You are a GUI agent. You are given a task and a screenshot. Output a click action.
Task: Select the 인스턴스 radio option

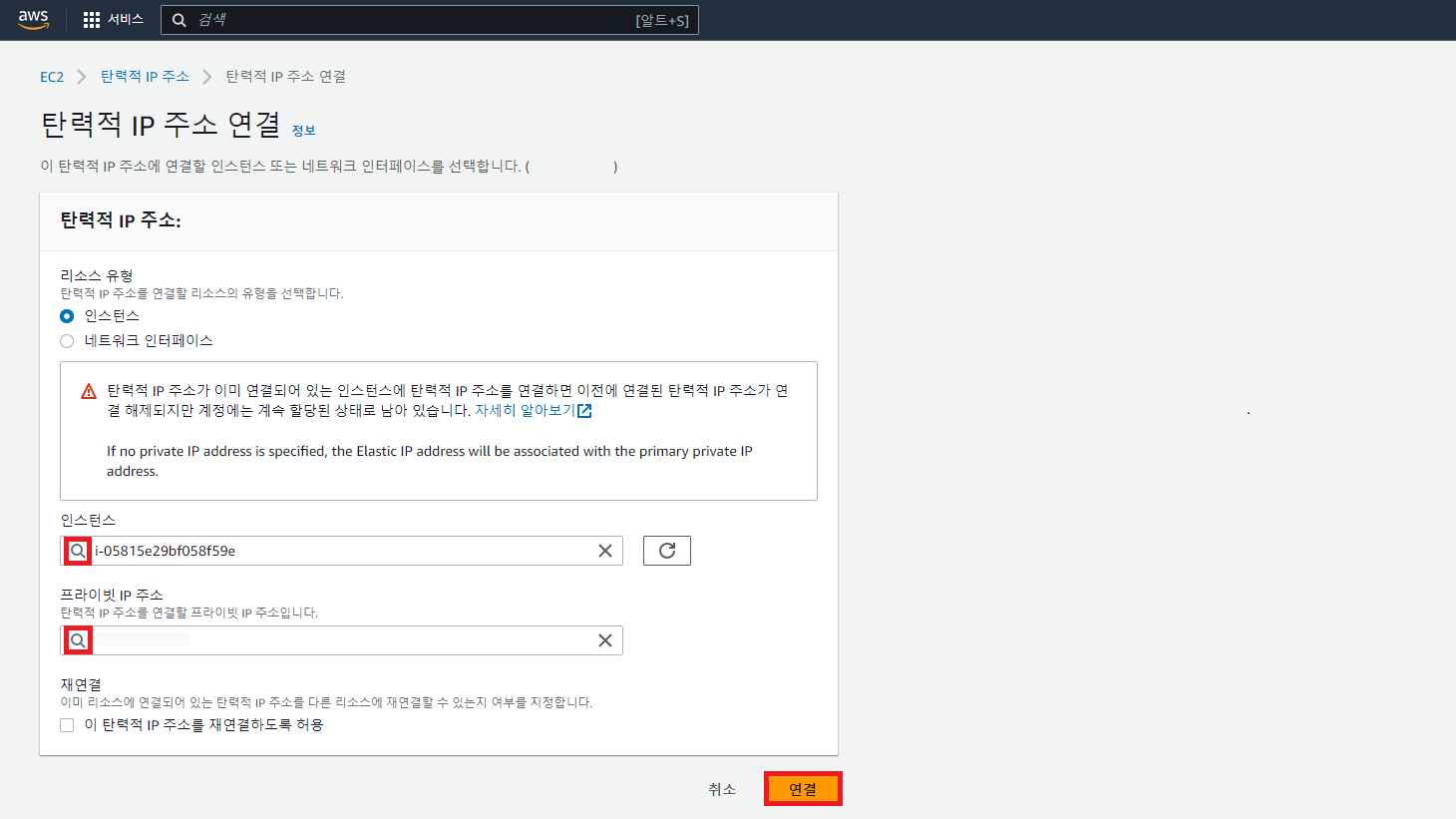67,316
